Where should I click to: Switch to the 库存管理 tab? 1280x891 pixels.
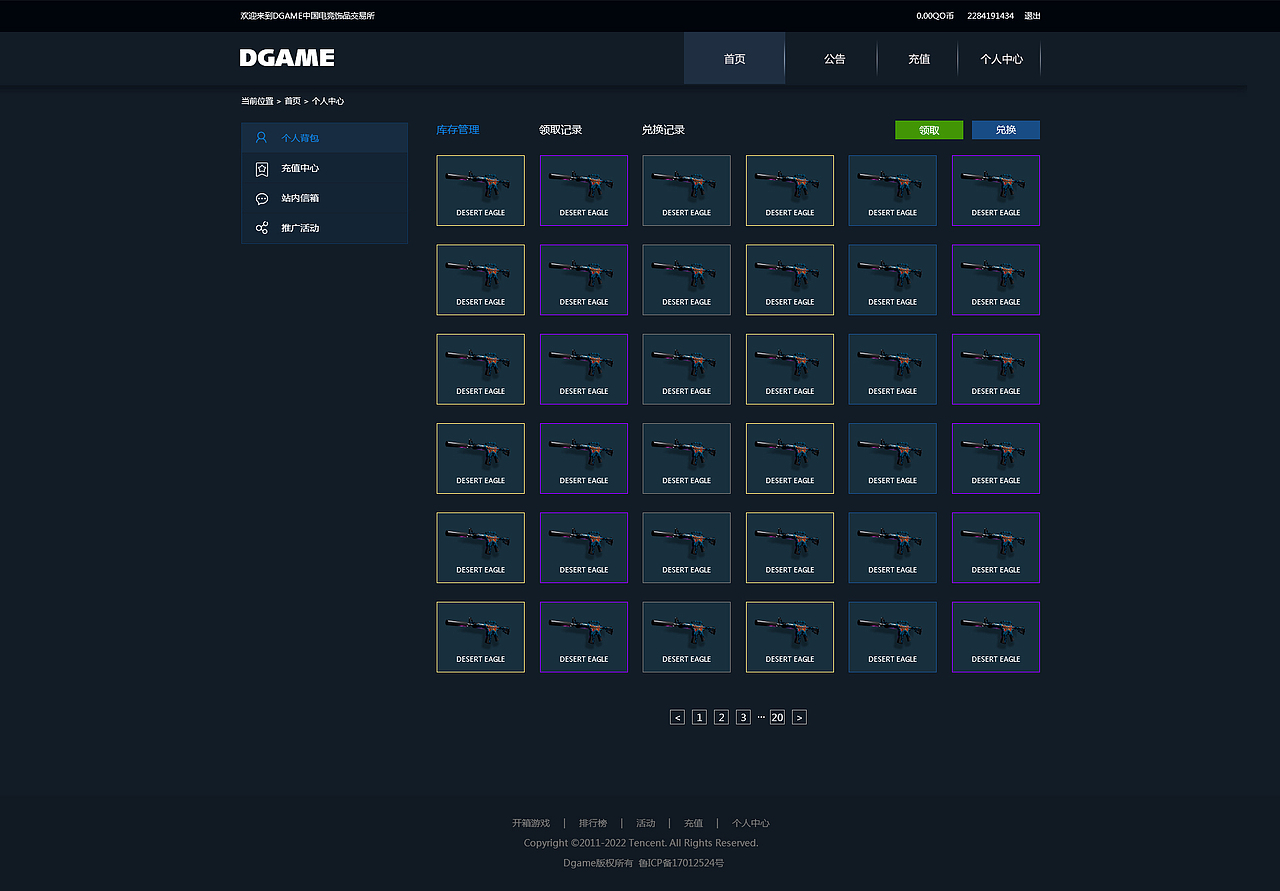coord(458,130)
